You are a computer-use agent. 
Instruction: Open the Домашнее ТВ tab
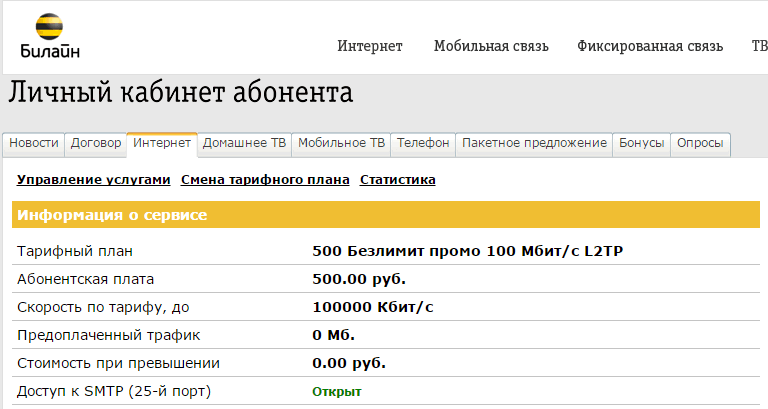244,144
